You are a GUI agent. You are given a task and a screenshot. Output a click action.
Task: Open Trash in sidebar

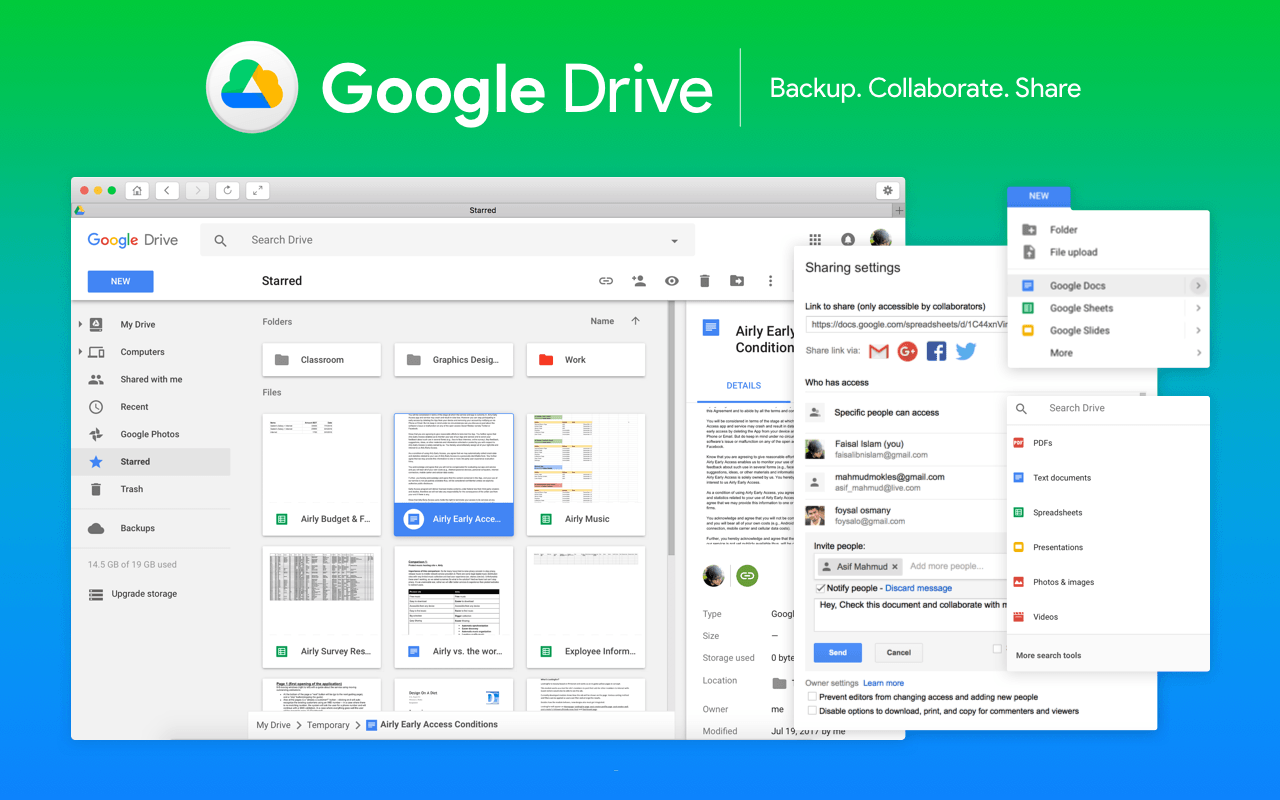coord(132,489)
